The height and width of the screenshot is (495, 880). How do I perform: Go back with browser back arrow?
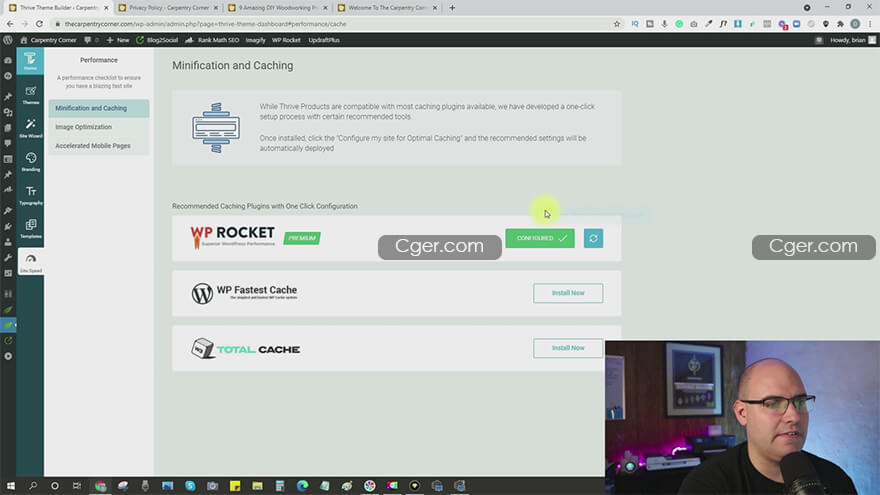pyautogui.click(x=10, y=24)
